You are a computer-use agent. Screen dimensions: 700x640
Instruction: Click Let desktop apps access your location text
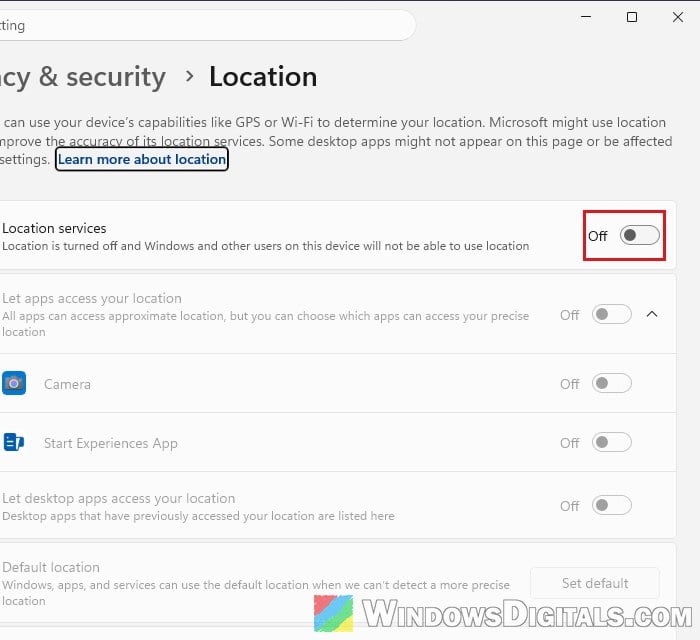pos(118,498)
